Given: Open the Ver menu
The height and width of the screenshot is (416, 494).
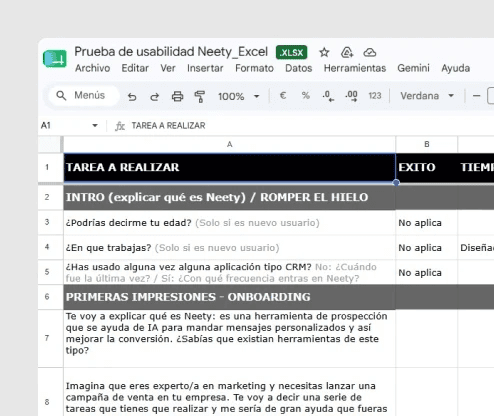Looking at the screenshot, I should pyautogui.click(x=168, y=68).
